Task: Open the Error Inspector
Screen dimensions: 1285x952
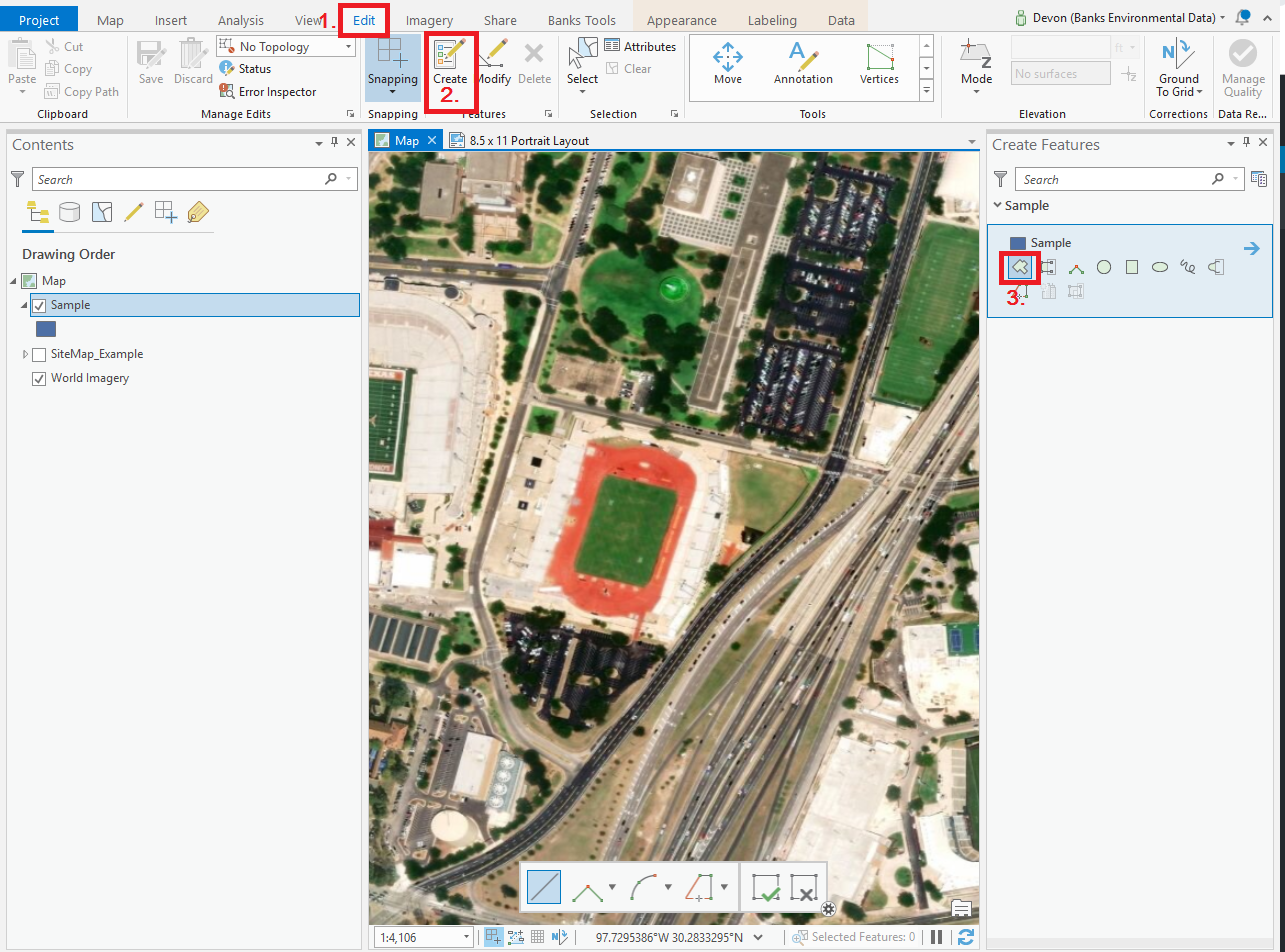Action: 267,92
